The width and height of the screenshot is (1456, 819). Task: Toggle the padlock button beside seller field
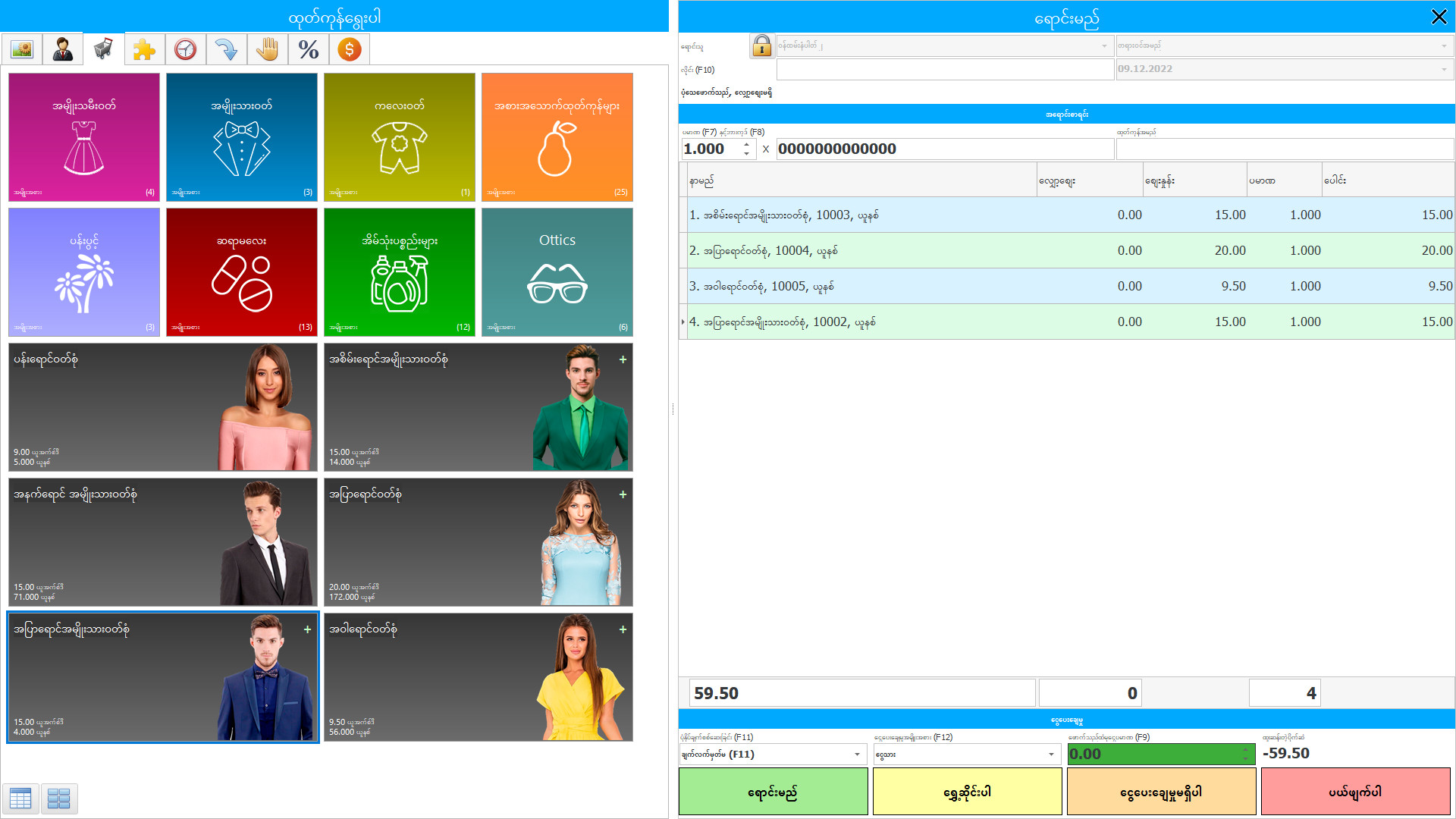[761, 46]
